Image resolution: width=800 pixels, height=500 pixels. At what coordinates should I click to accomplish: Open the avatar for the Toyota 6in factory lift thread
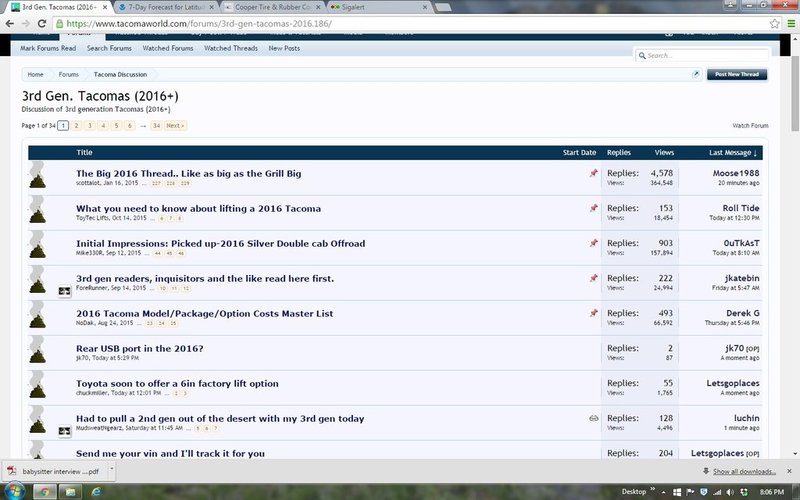click(37, 385)
